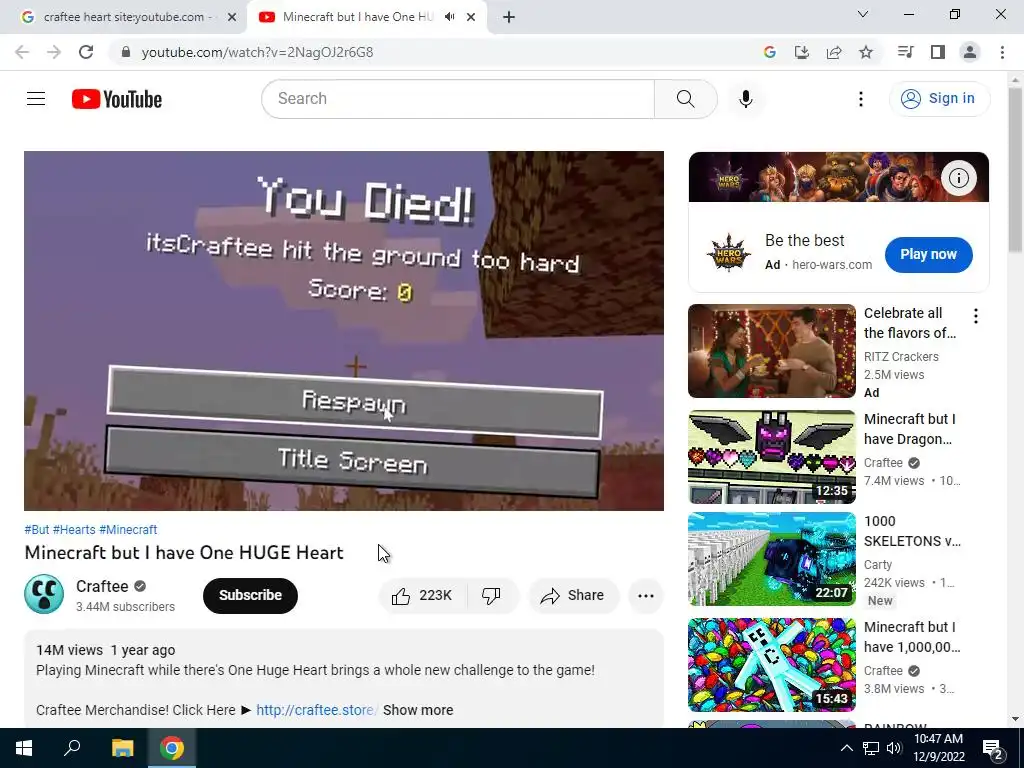Screen dimensions: 1024x768
Task: Install app icon in the address bar
Action: (x=801, y=52)
